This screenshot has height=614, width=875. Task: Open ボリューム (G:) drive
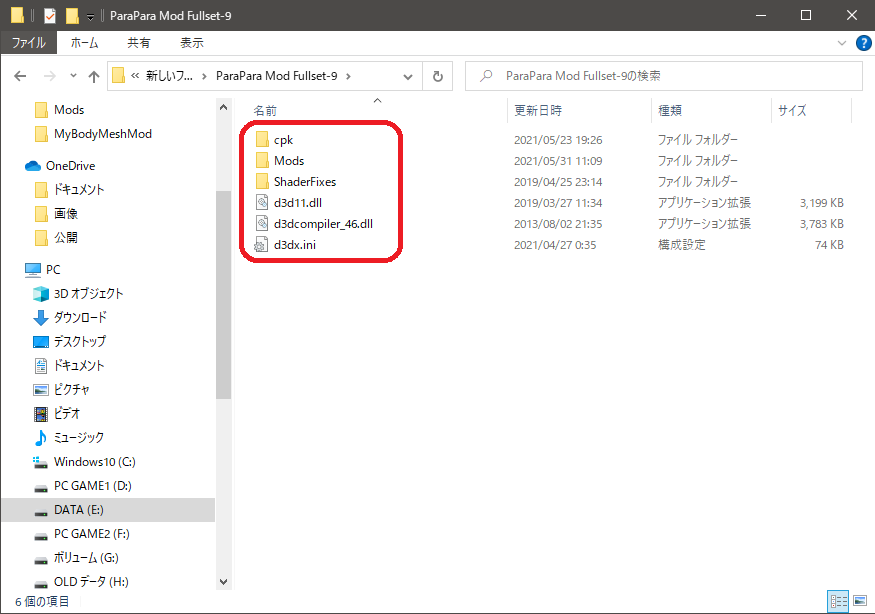pos(86,558)
